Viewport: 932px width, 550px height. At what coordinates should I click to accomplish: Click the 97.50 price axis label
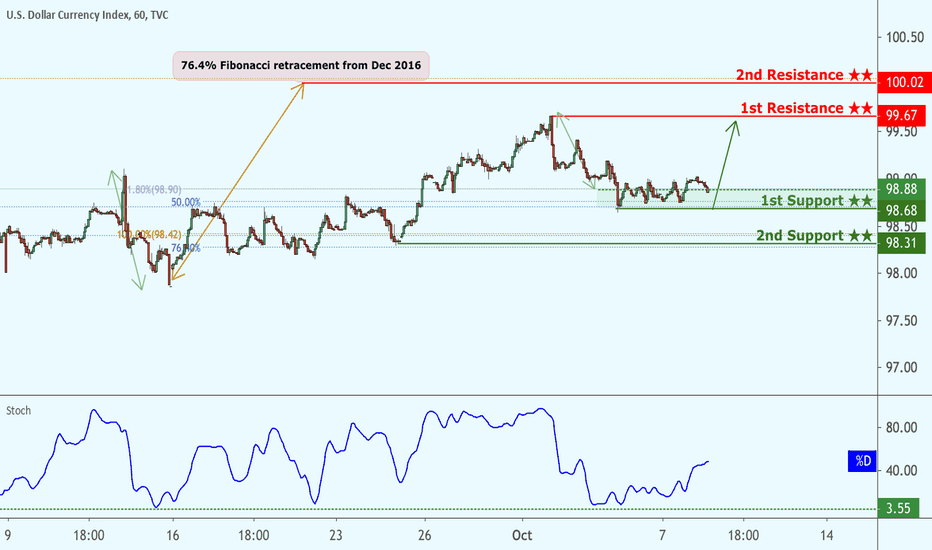click(x=901, y=320)
